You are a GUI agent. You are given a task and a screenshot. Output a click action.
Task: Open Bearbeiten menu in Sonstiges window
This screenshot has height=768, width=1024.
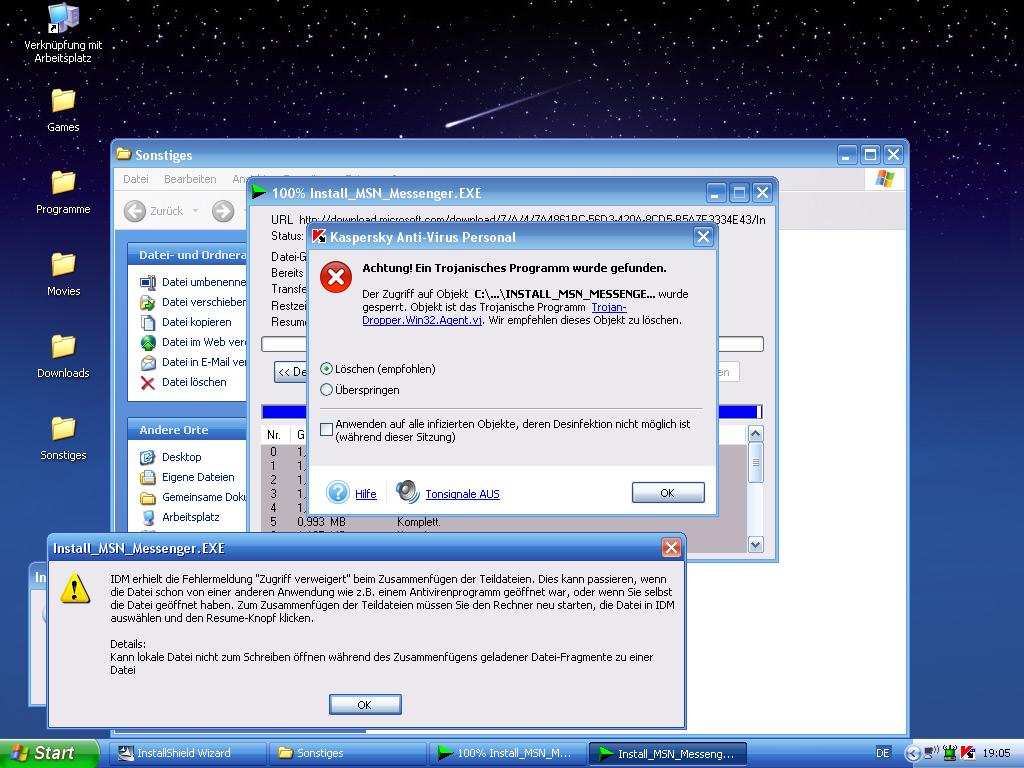(x=190, y=179)
